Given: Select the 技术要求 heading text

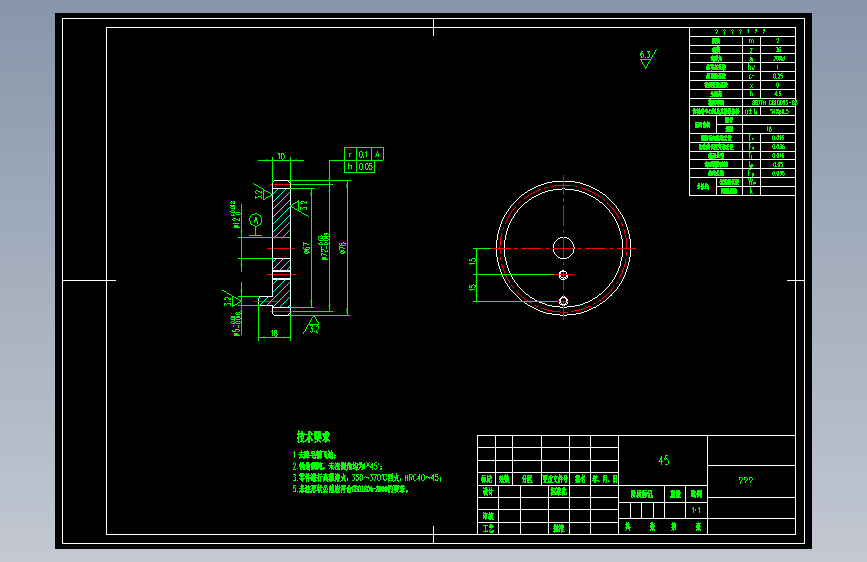Looking at the screenshot, I should [x=314, y=437].
